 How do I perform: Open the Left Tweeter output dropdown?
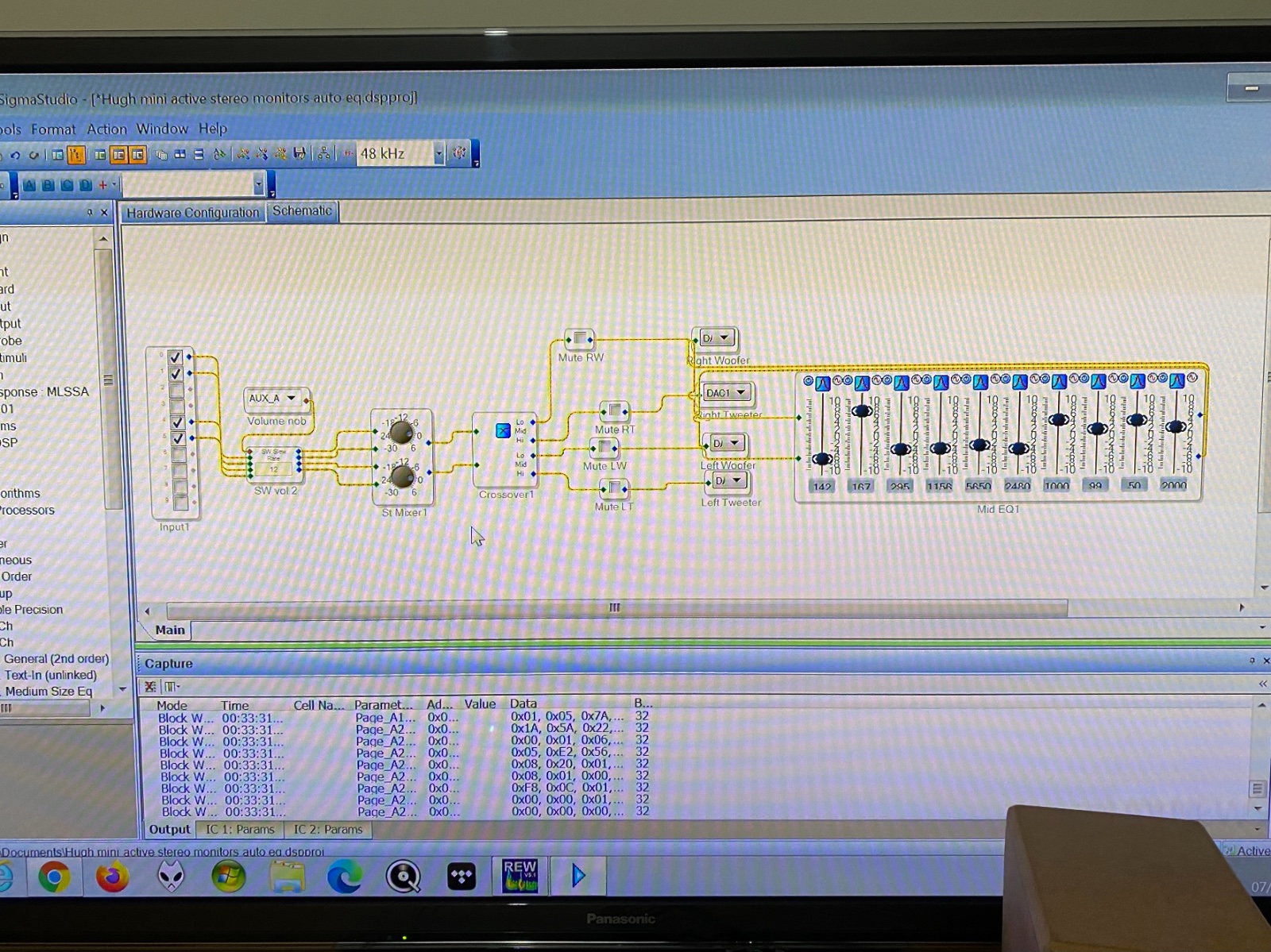tap(736, 480)
